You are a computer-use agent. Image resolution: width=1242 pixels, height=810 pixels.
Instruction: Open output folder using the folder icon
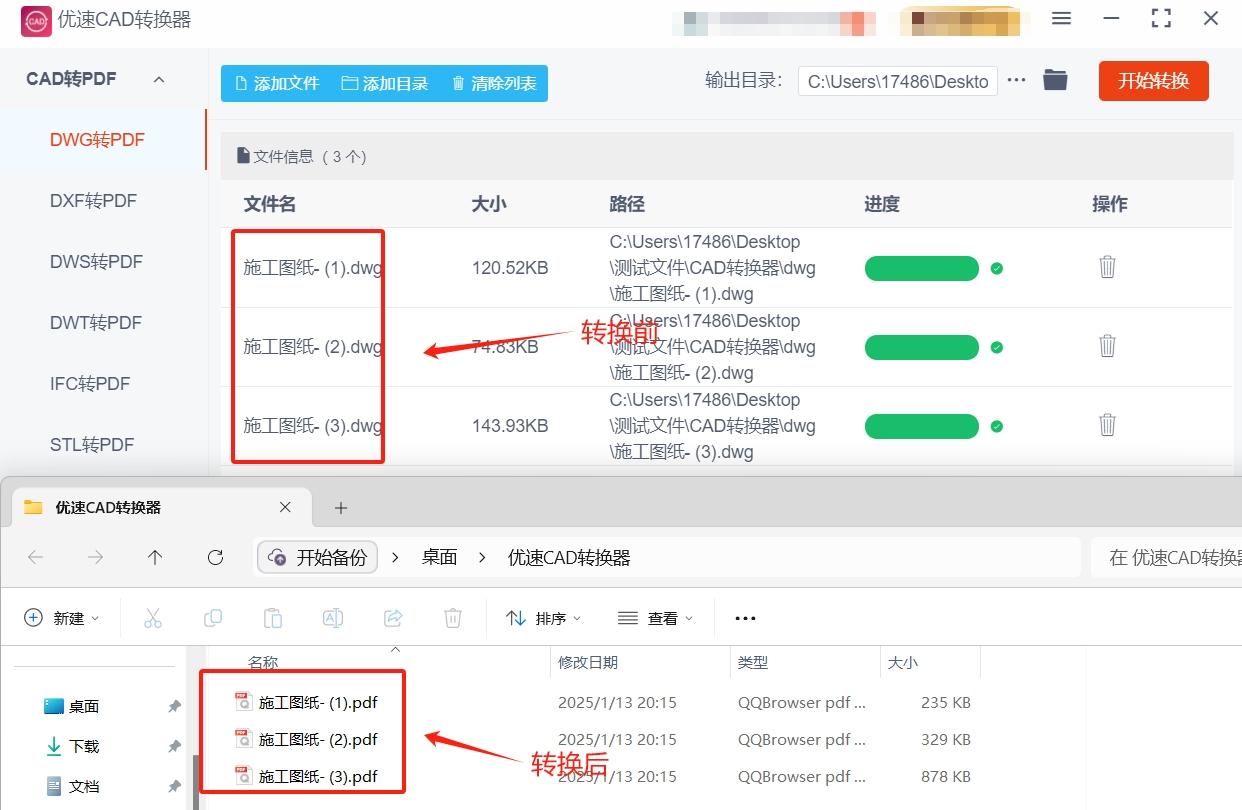tap(1055, 80)
